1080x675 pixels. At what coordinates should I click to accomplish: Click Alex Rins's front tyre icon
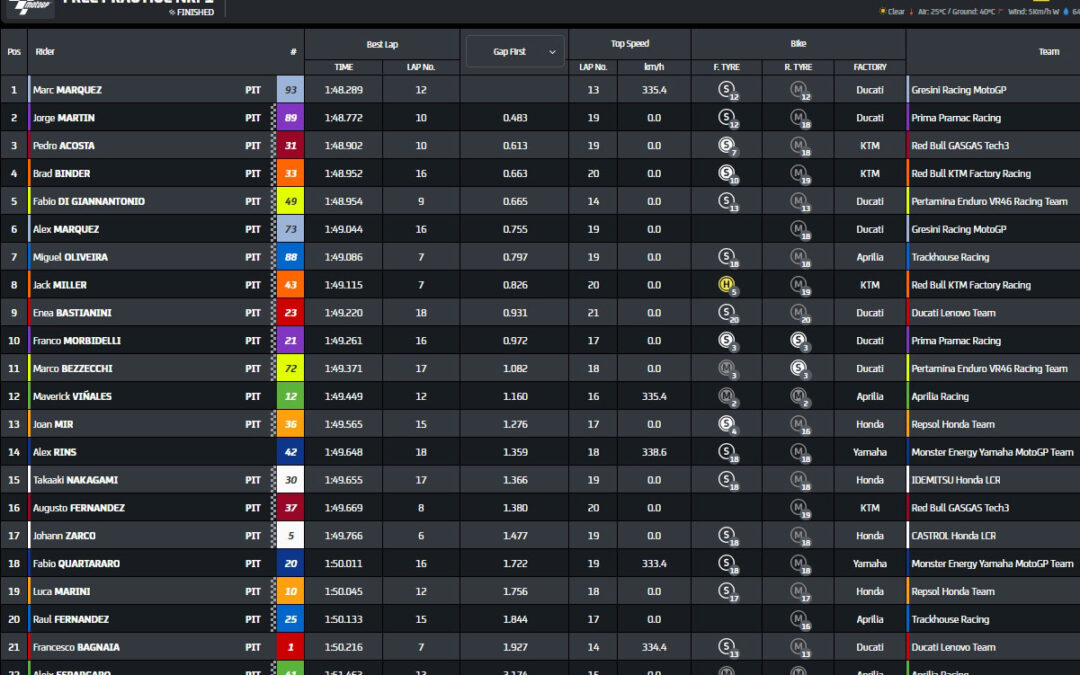[x=727, y=453]
